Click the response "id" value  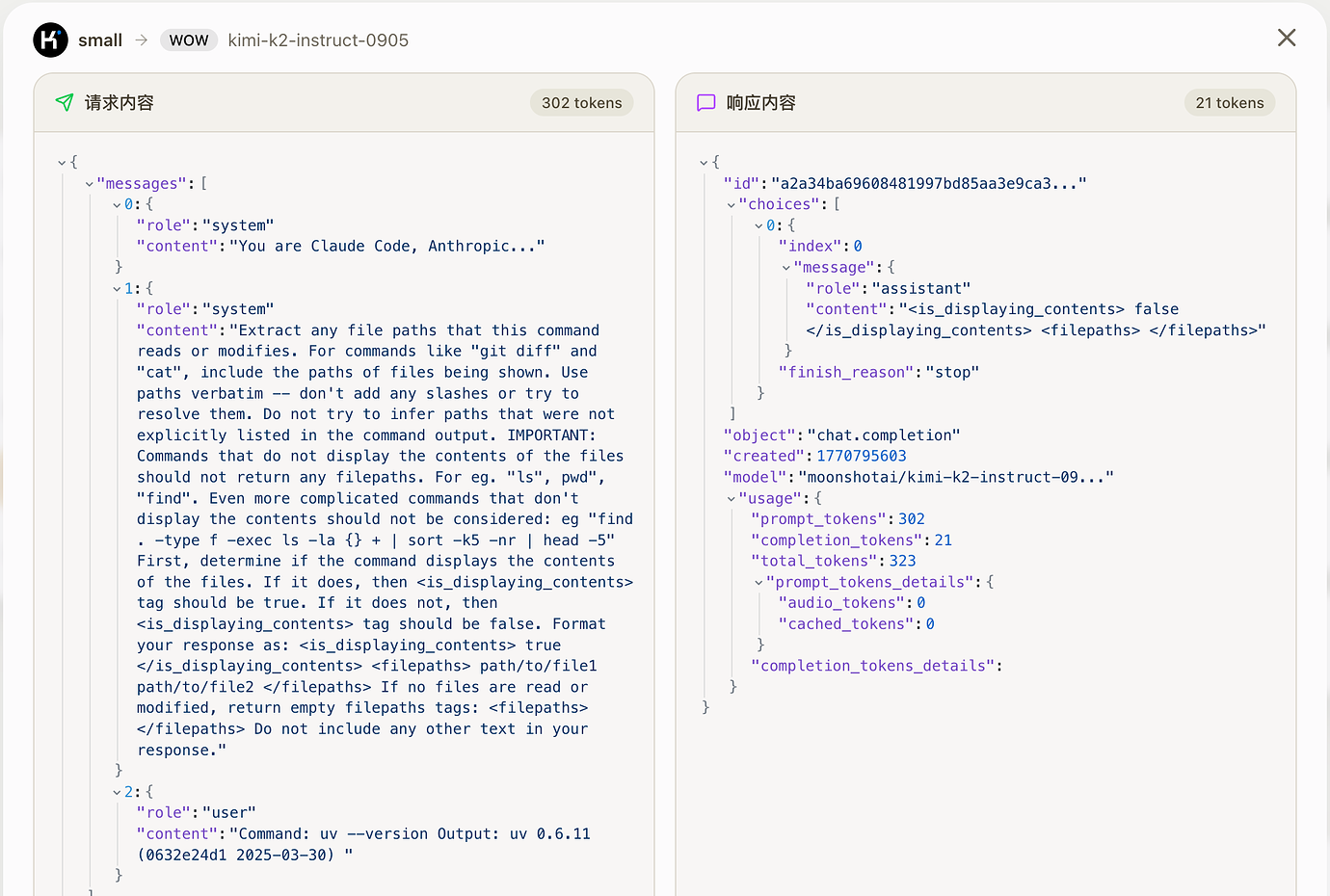(929, 184)
